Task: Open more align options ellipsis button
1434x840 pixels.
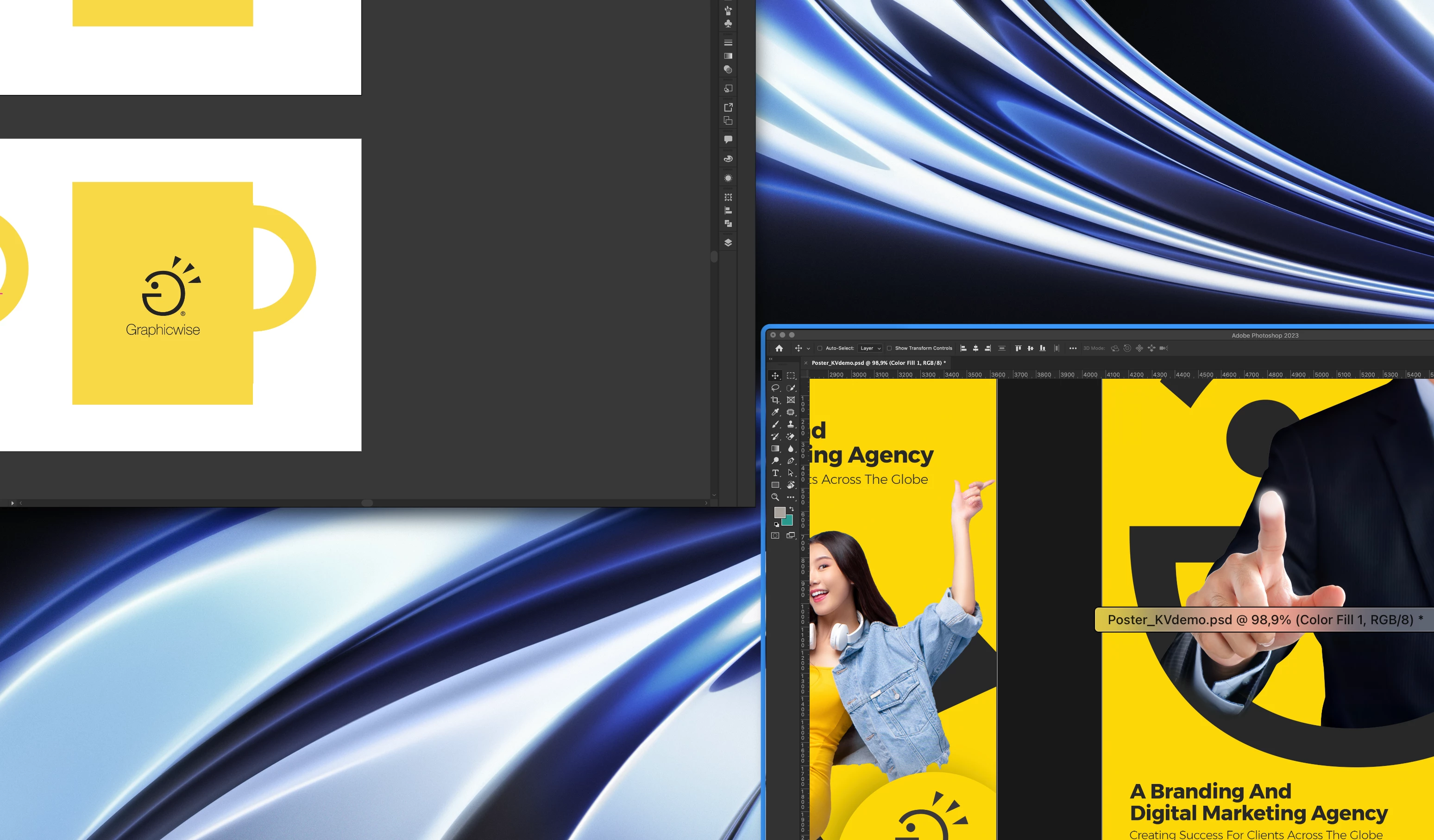Action: 1073,348
